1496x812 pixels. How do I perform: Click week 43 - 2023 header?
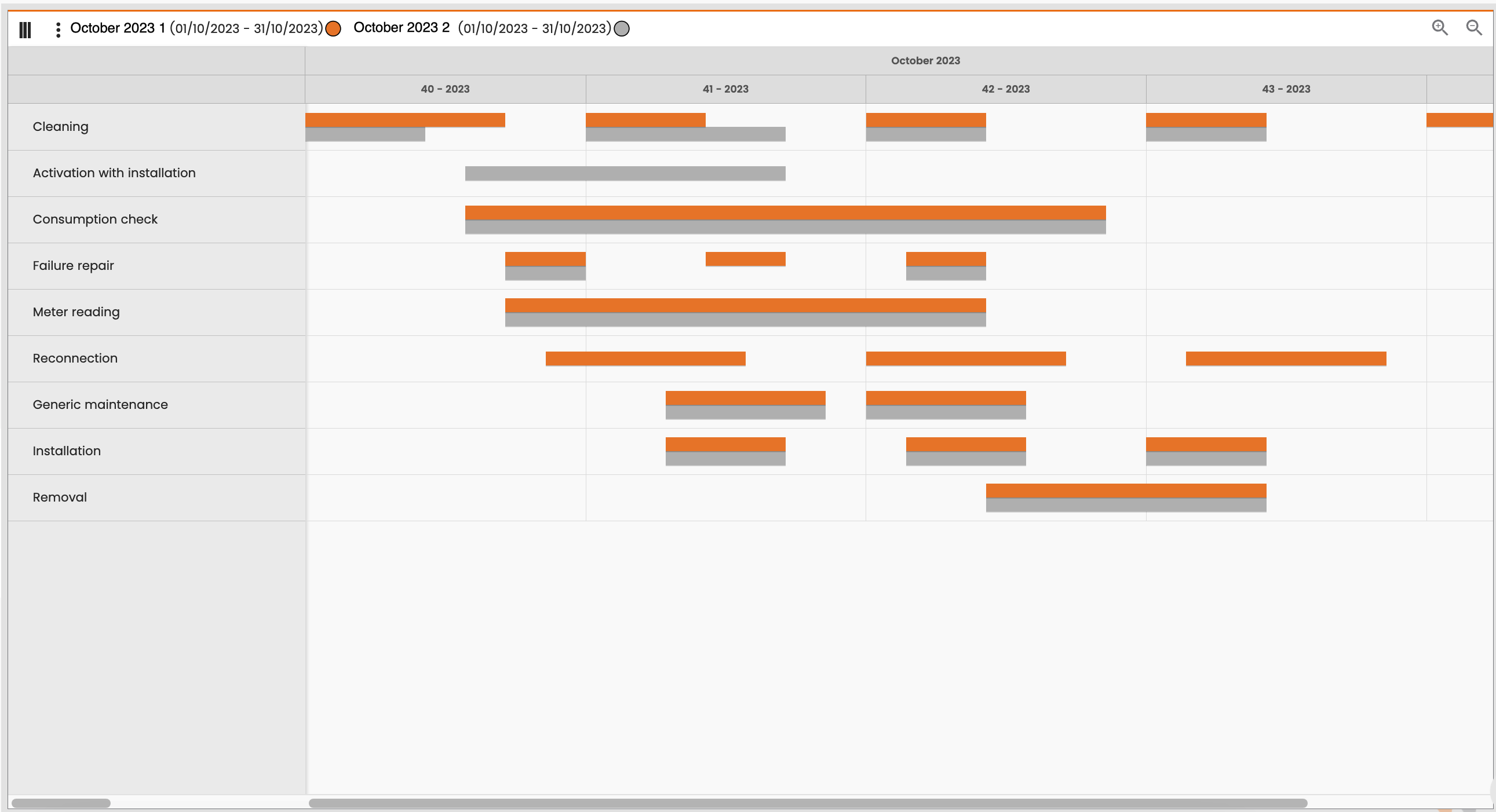[1286, 89]
